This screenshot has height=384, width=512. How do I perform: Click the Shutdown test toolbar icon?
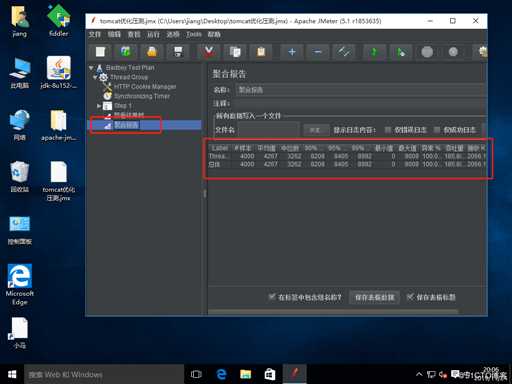453,52
